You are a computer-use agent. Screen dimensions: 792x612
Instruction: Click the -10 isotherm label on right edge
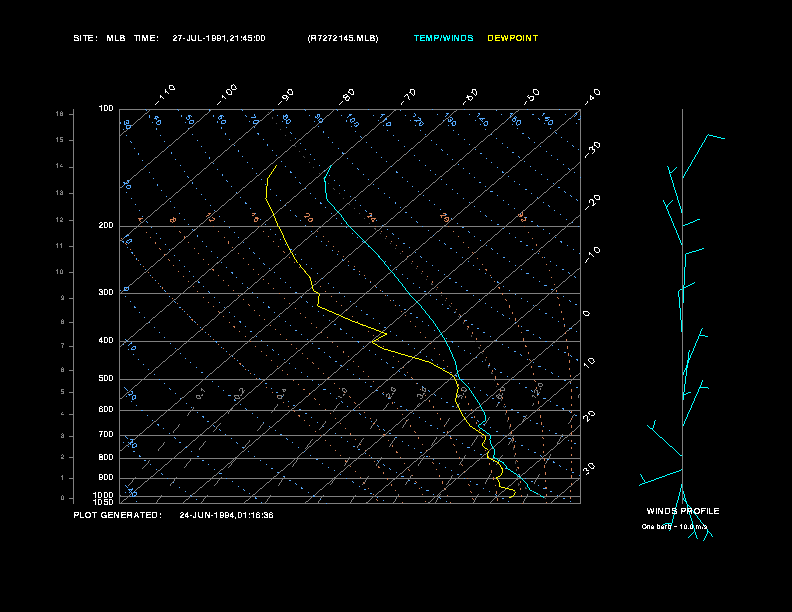click(593, 255)
